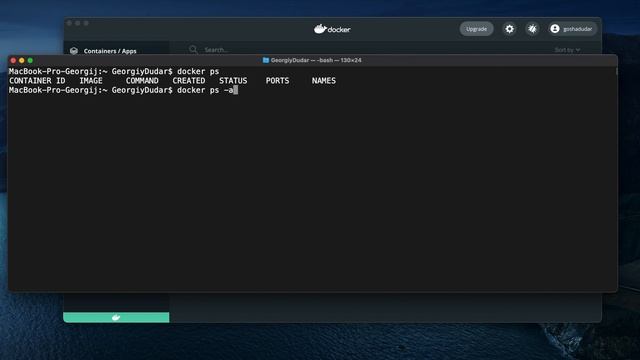Click the CONTAINER ID column header text
The height and width of the screenshot is (360, 640).
pos(37,81)
